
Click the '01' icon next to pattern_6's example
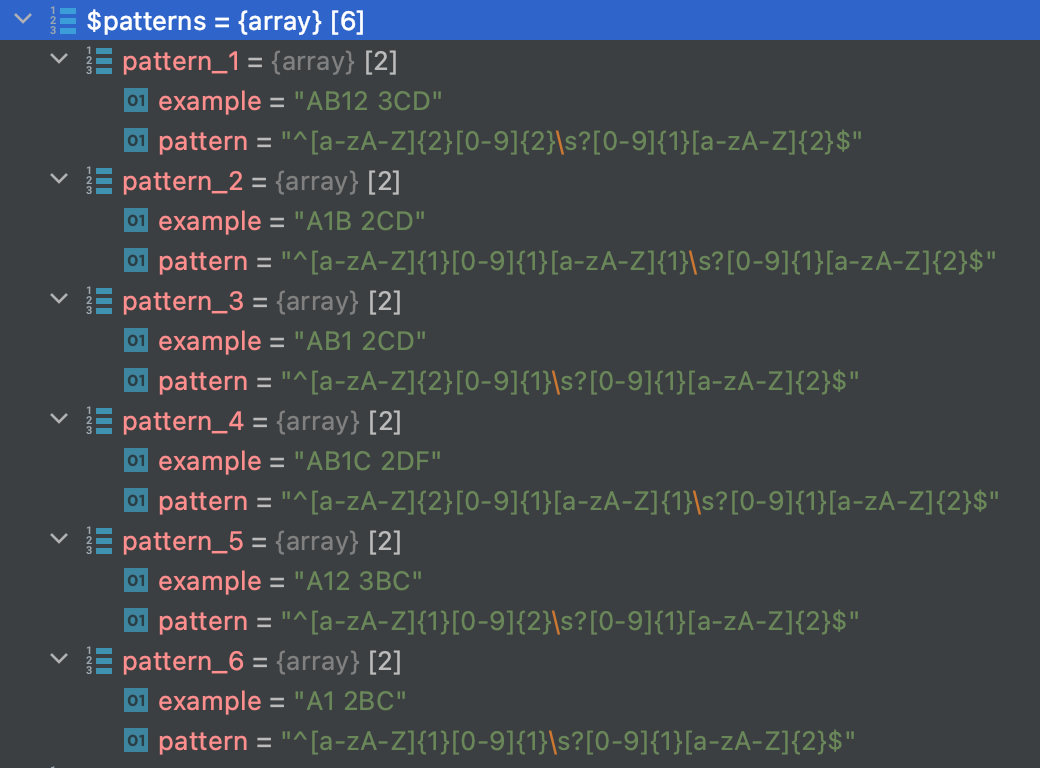click(135, 700)
